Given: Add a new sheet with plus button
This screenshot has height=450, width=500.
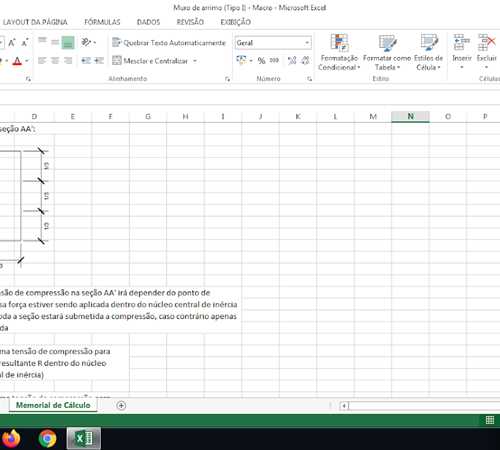Looking at the screenshot, I should point(121,406).
